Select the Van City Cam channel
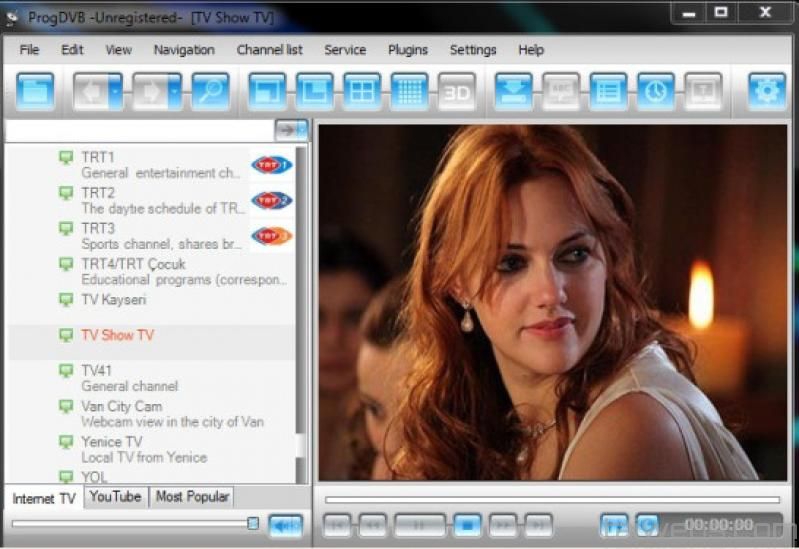This screenshot has height=549, width=799. pos(121,407)
